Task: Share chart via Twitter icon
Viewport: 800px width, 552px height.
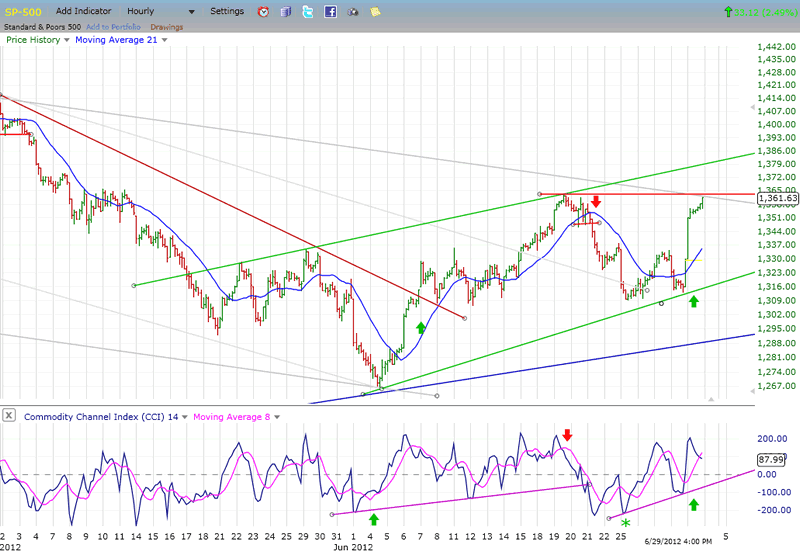Action: [307, 12]
